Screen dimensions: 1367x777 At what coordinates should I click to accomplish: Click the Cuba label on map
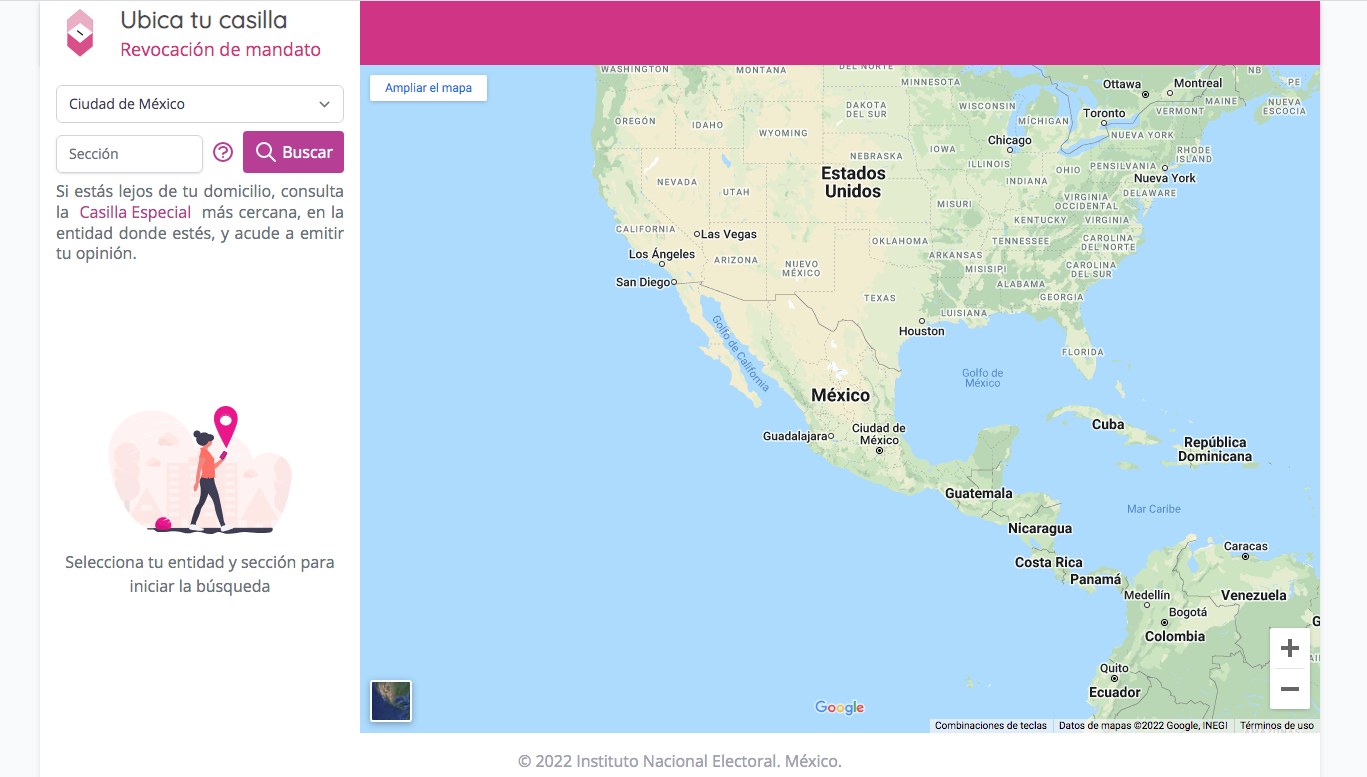click(1108, 424)
